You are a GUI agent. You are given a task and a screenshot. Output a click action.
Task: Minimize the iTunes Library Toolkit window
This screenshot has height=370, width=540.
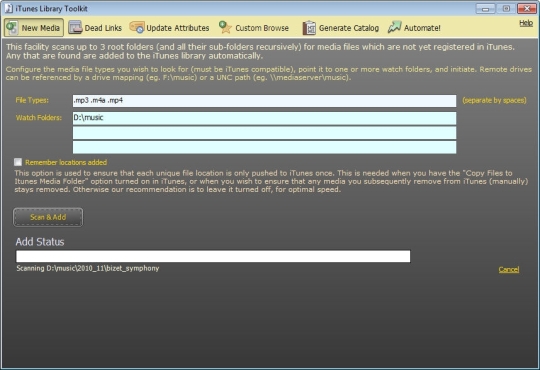485,9
